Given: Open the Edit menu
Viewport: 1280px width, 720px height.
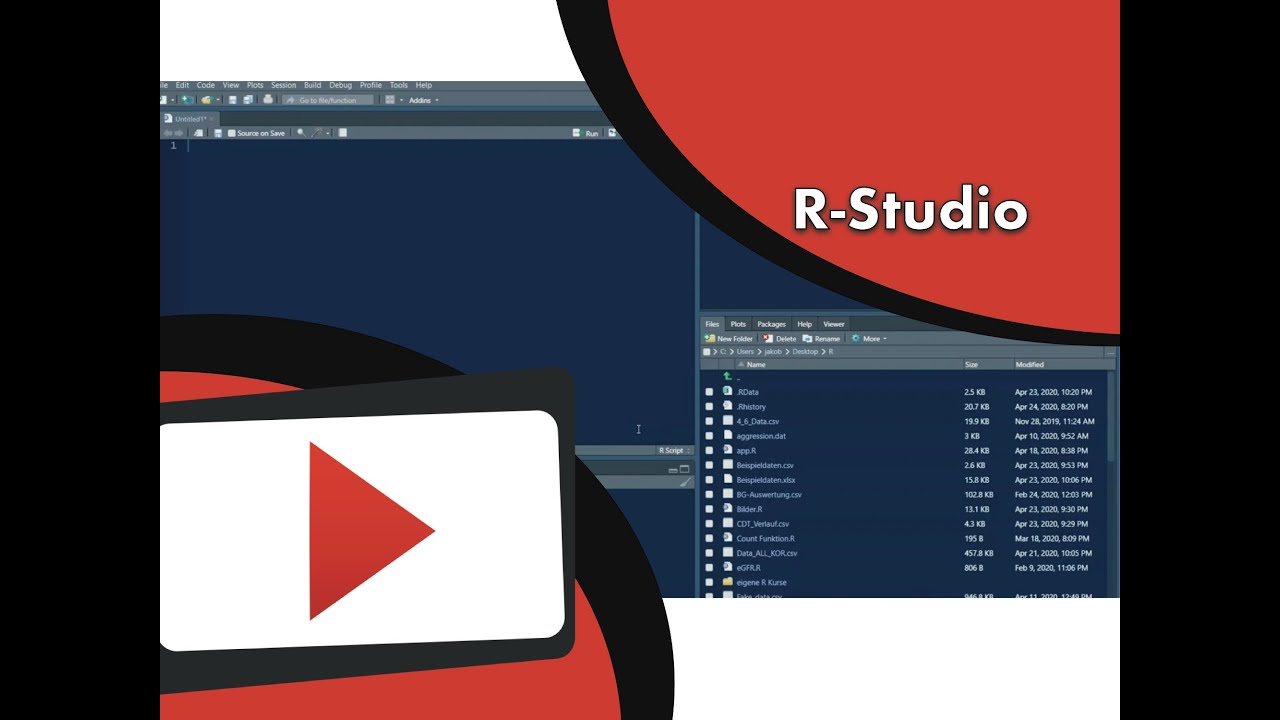Looking at the screenshot, I should (x=182, y=85).
